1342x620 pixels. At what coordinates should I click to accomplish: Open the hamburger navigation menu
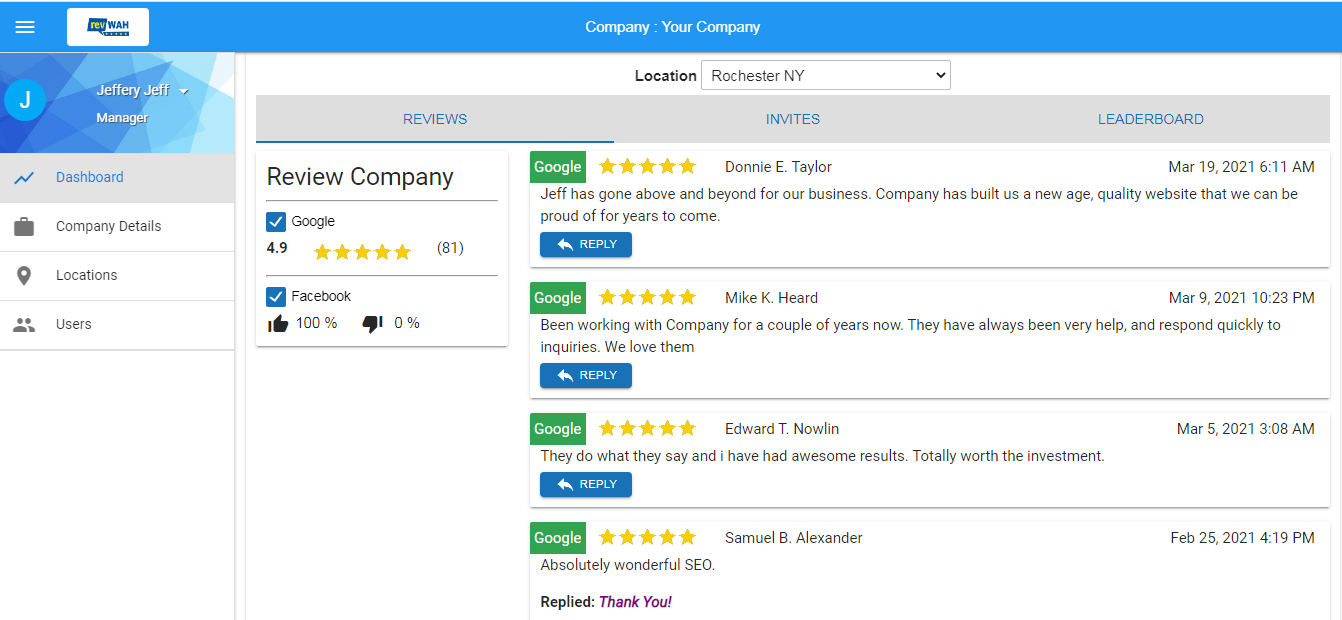click(x=25, y=27)
